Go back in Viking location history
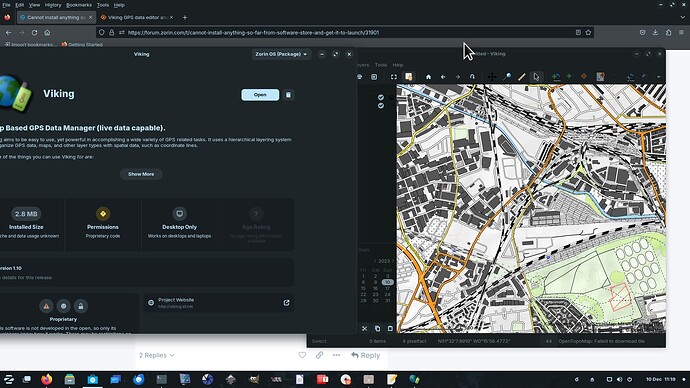Screen dimensions: 690x388 (443, 77)
